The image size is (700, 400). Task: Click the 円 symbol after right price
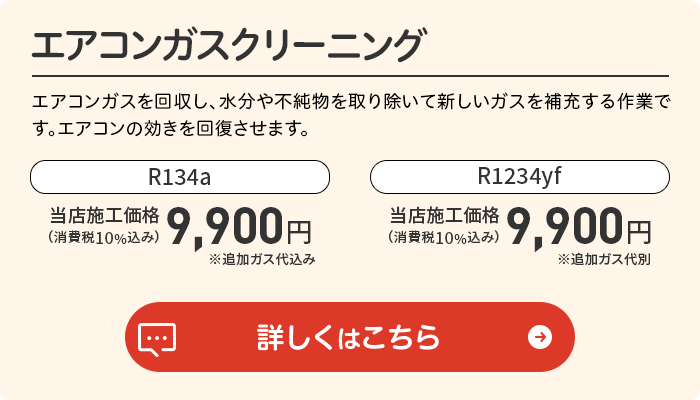639,232
